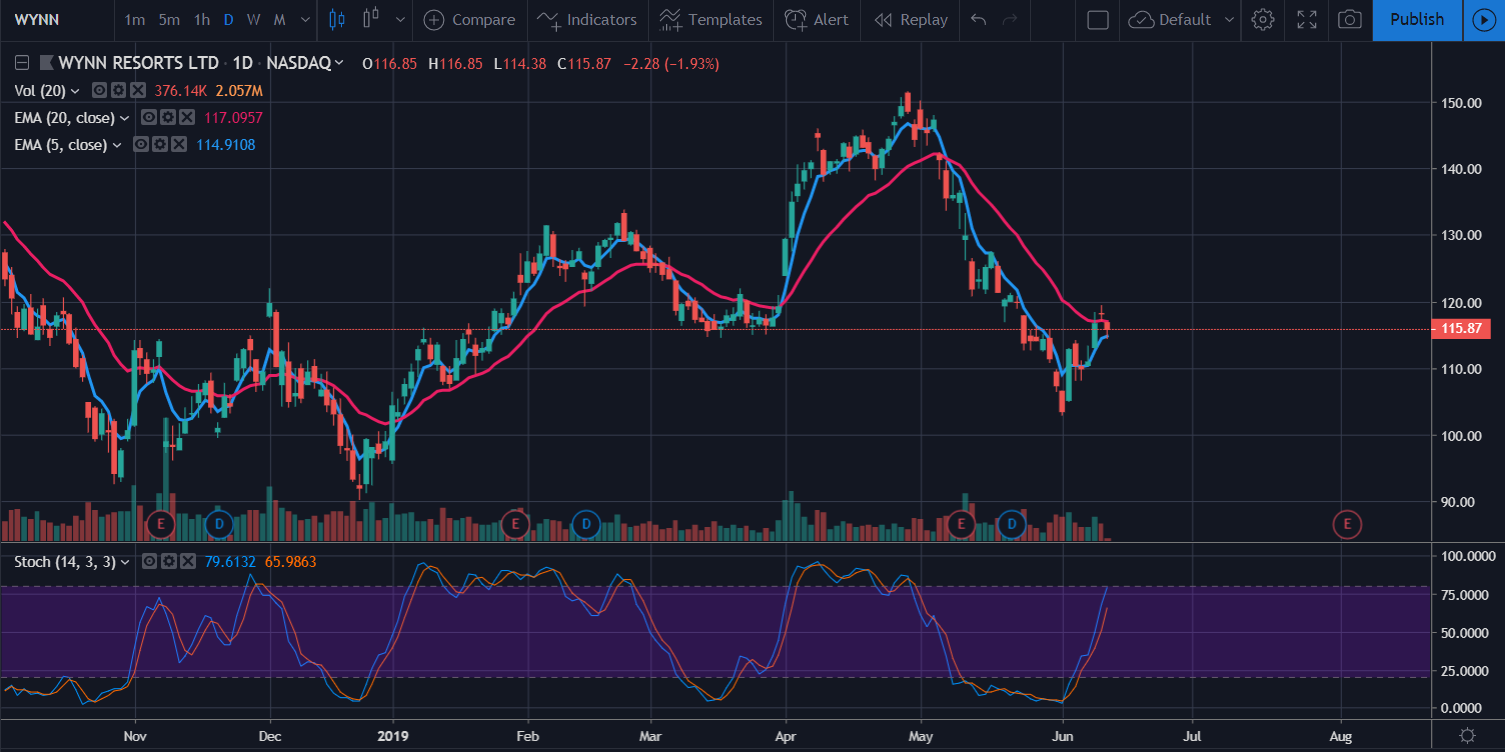
Task: Start bar Replay mode
Action: point(911,19)
